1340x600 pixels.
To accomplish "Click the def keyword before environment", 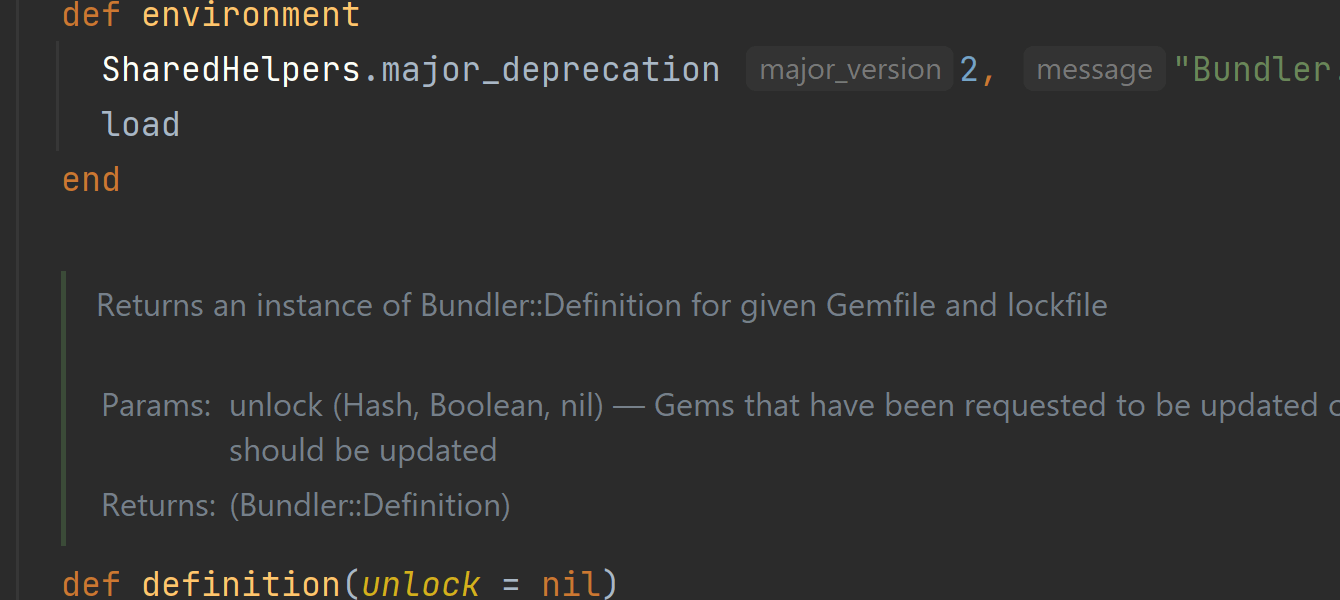I will click(91, 15).
